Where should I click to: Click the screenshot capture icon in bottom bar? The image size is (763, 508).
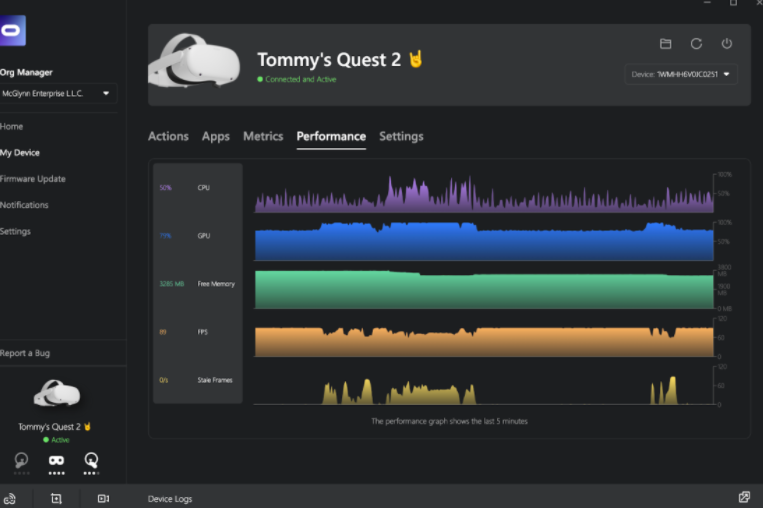(56, 498)
